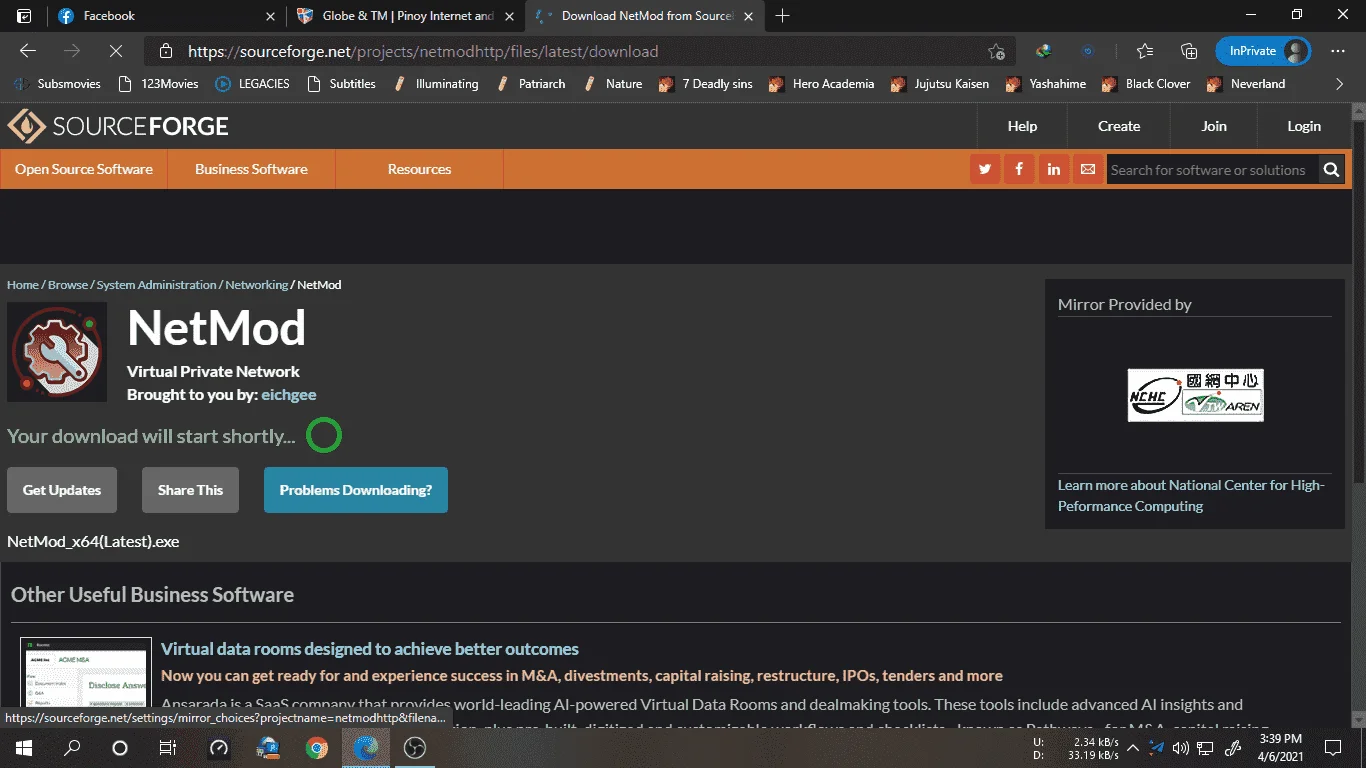Open the Learn more about National Center link
The image size is (1366, 768).
pos(1191,496)
